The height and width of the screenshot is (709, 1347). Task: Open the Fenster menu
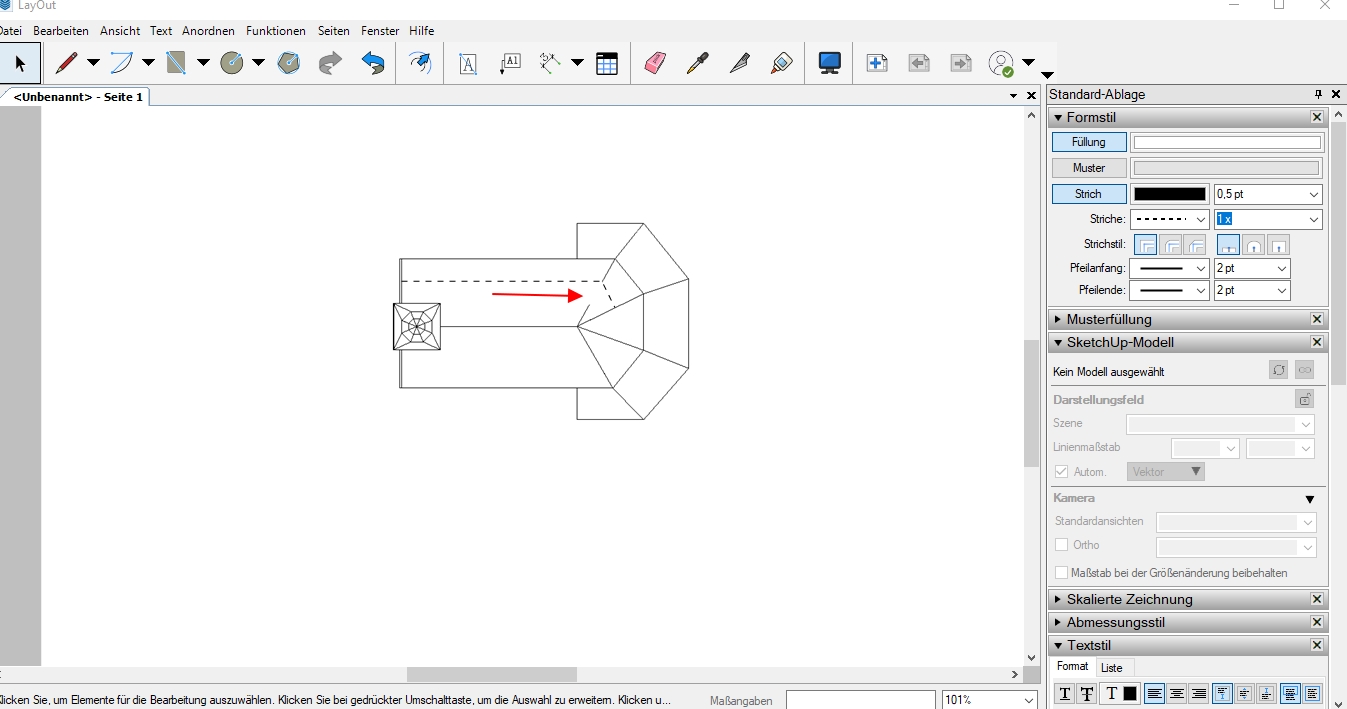(379, 31)
